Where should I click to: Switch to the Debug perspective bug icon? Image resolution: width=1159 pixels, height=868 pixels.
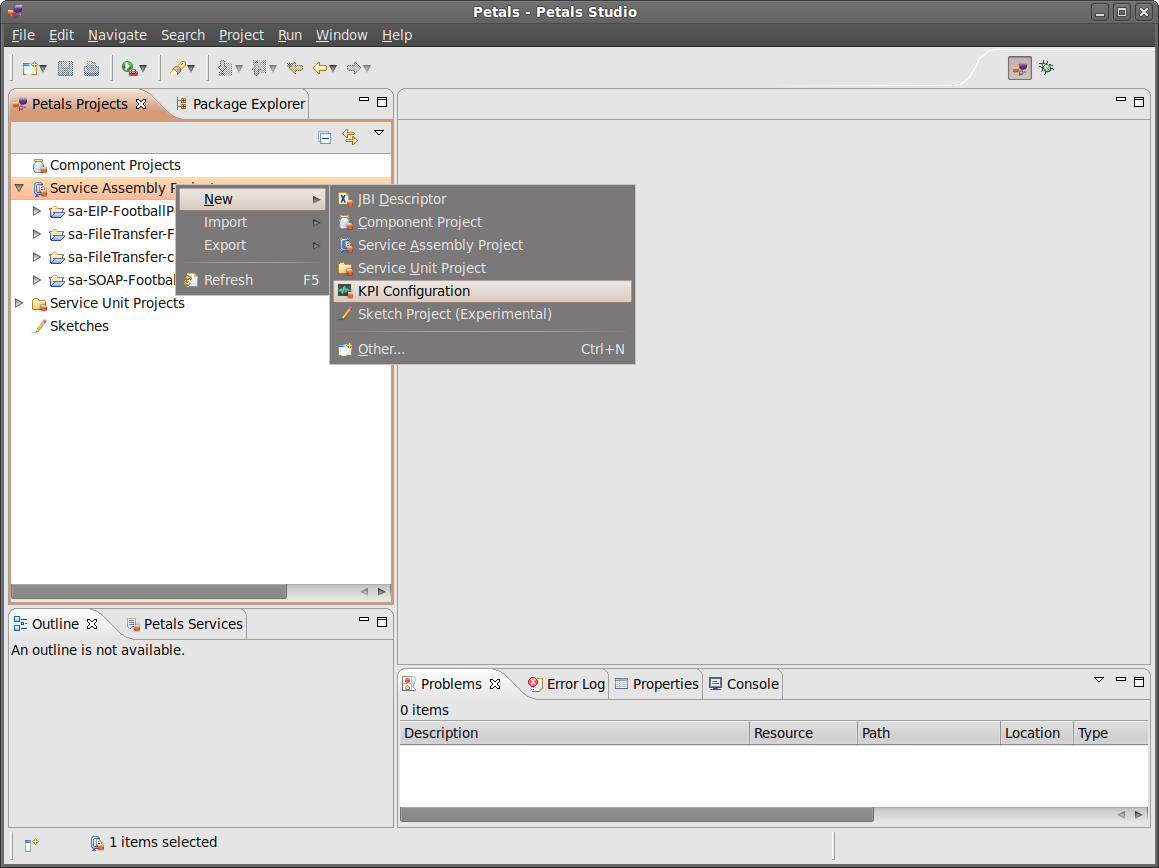pos(1046,68)
